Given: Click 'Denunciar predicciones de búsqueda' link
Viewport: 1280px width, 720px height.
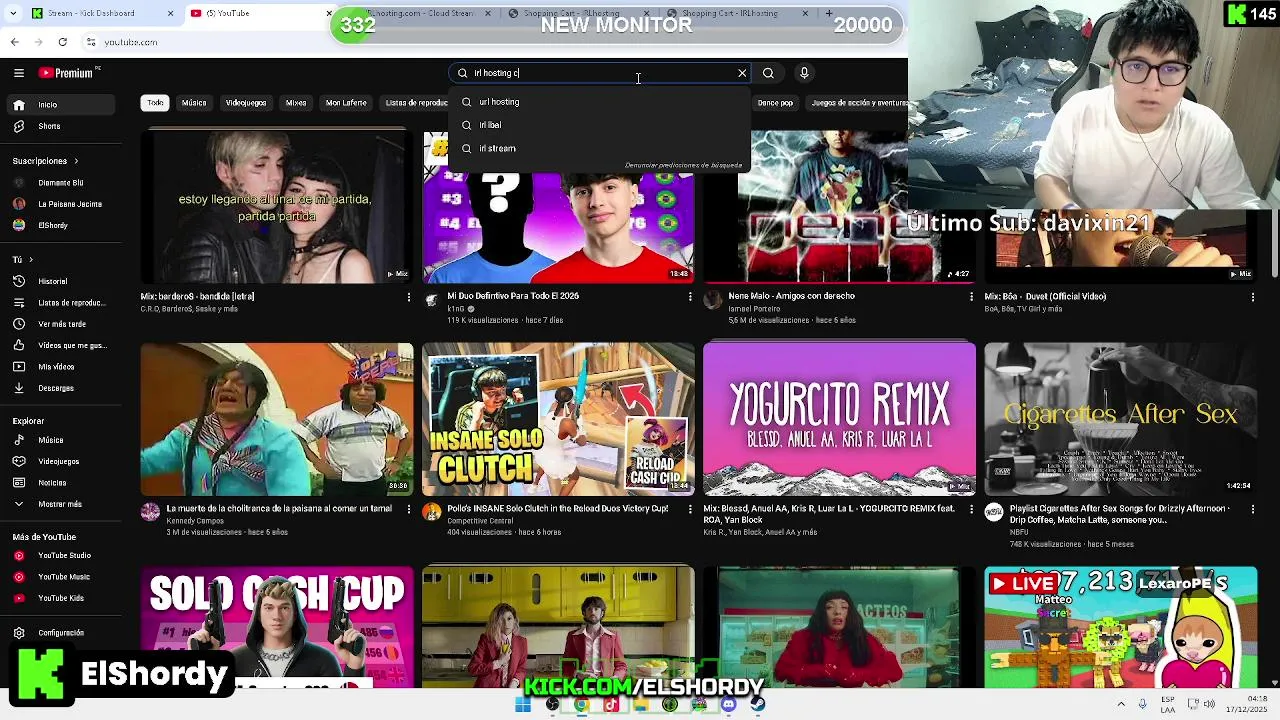Looking at the screenshot, I should (683, 165).
